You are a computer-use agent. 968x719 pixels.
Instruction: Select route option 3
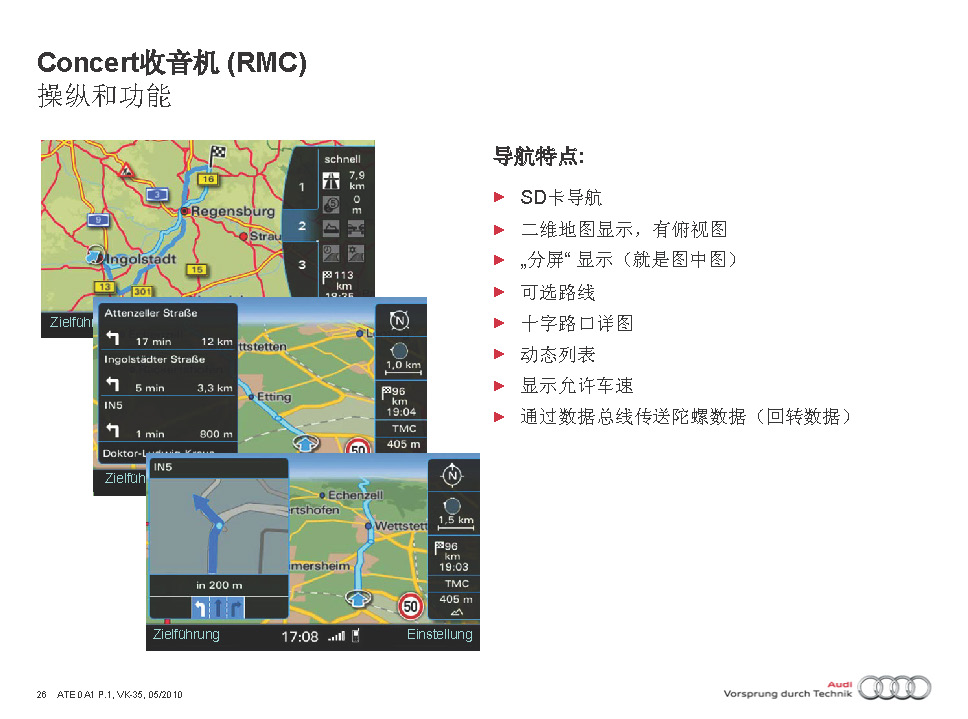pos(301,265)
